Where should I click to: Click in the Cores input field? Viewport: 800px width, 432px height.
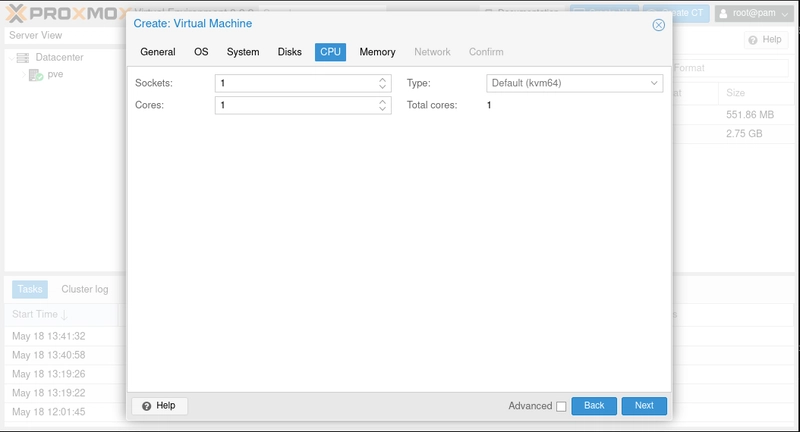(x=295, y=105)
